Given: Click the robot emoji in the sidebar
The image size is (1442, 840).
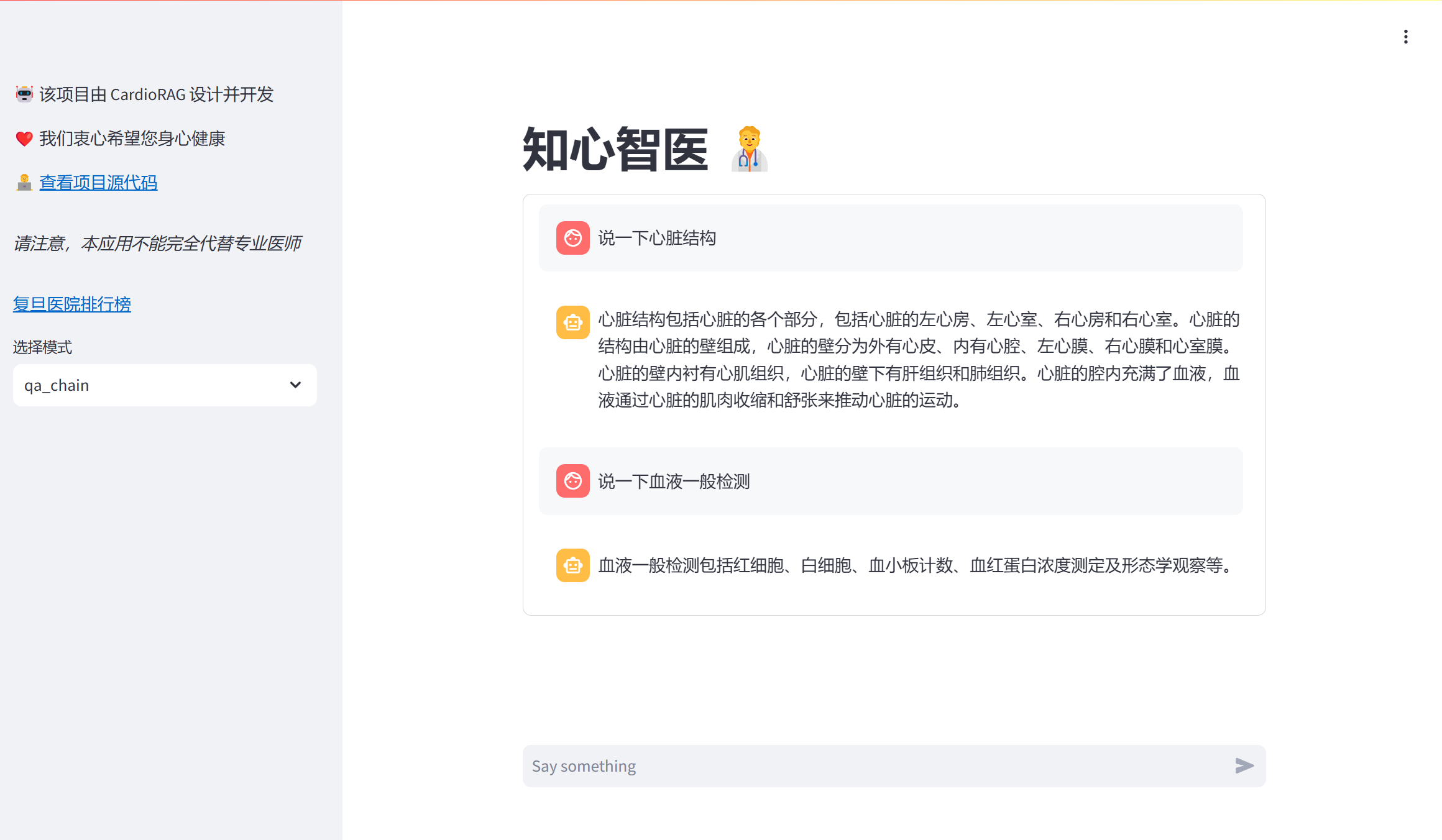Looking at the screenshot, I should coord(24,94).
